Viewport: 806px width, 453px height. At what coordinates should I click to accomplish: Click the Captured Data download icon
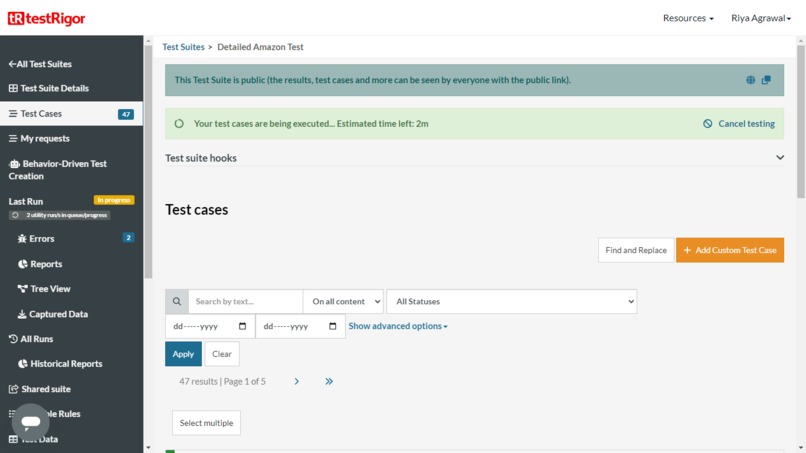(22, 314)
